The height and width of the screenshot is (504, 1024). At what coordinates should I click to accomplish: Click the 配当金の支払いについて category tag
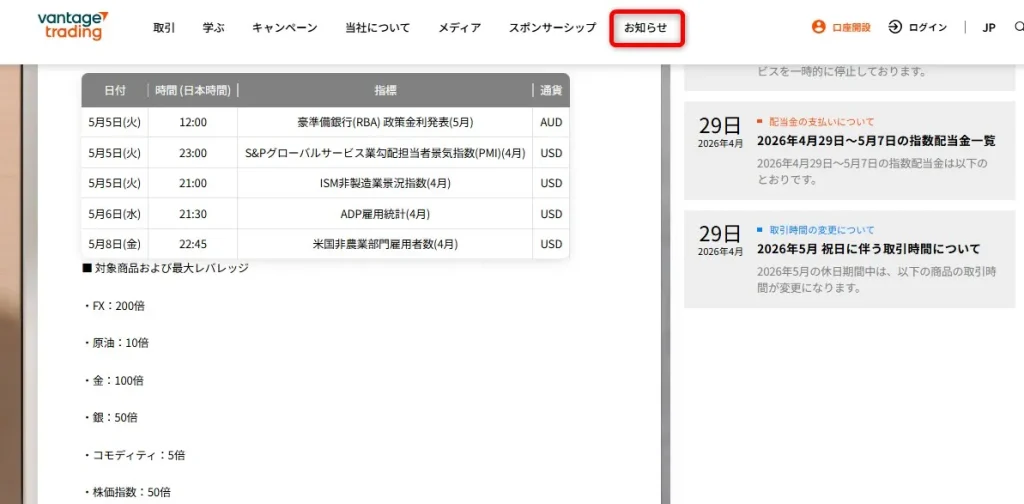822,121
